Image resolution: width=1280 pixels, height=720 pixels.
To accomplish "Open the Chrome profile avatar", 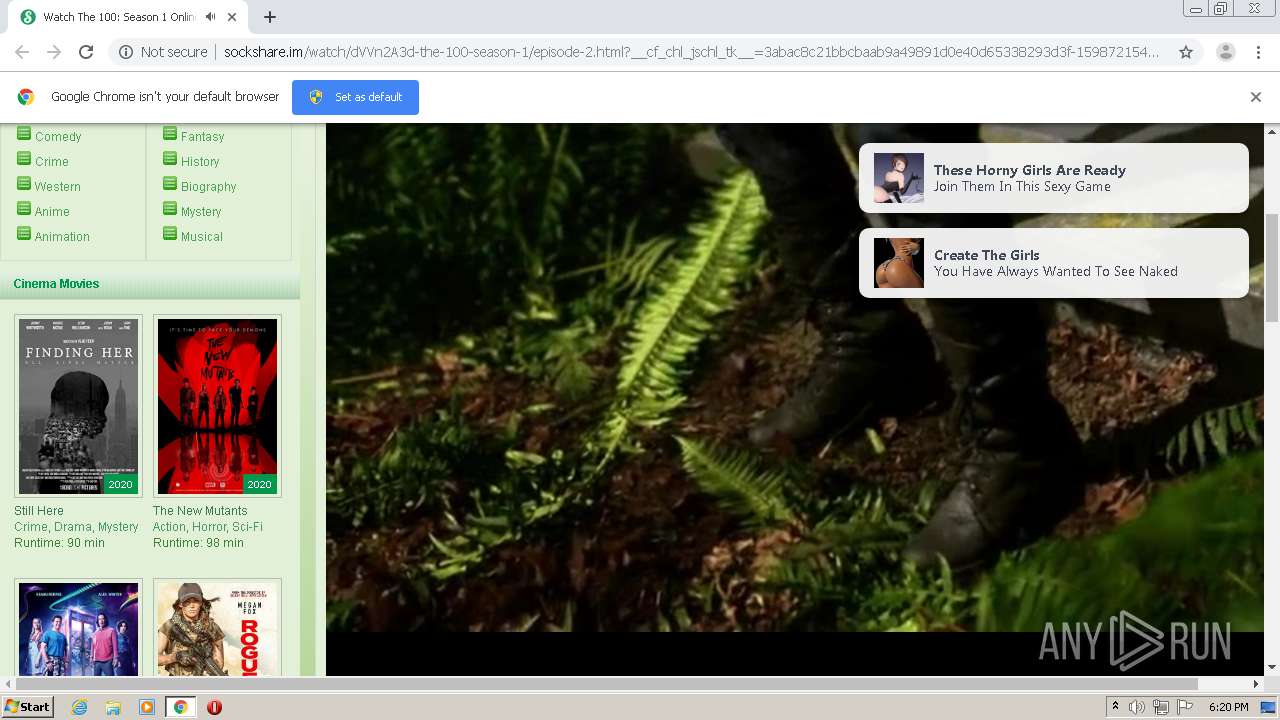I will (x=1225, y=52).
